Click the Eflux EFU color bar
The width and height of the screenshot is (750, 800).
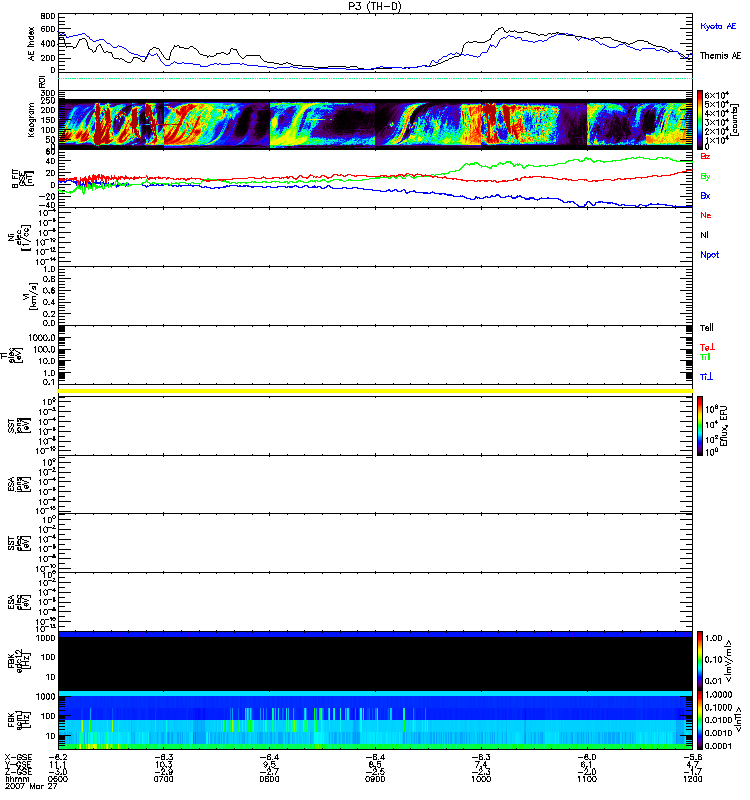point(699,426)
